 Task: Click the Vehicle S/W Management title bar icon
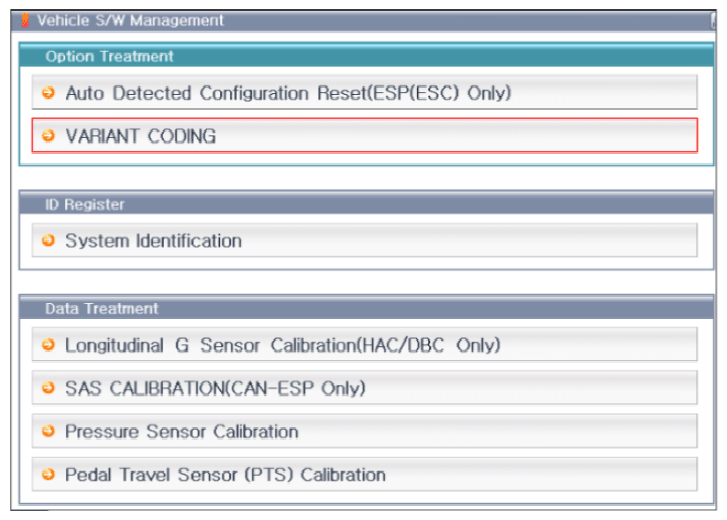coord(26,20)
